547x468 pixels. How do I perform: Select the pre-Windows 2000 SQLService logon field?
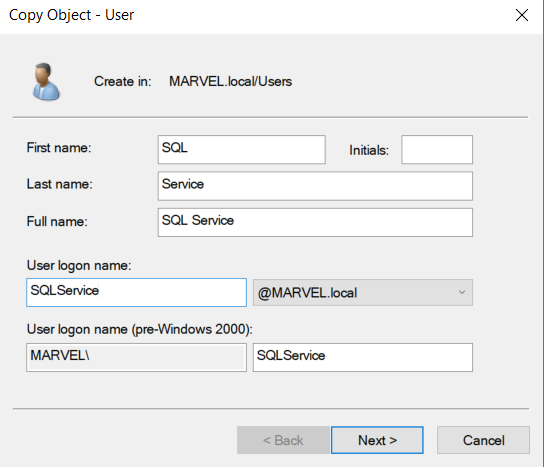[362, 357]
